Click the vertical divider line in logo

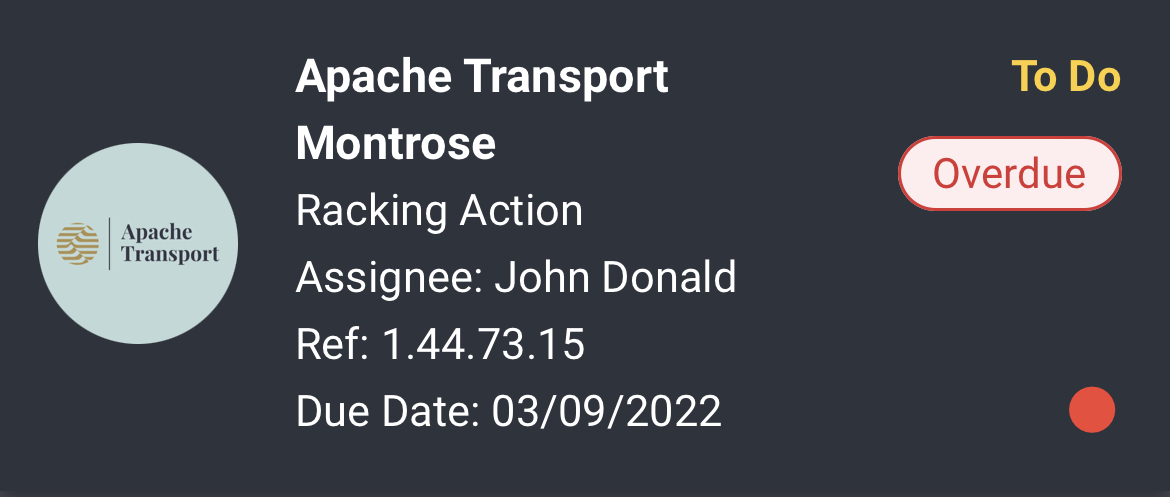tap(109, 244)
